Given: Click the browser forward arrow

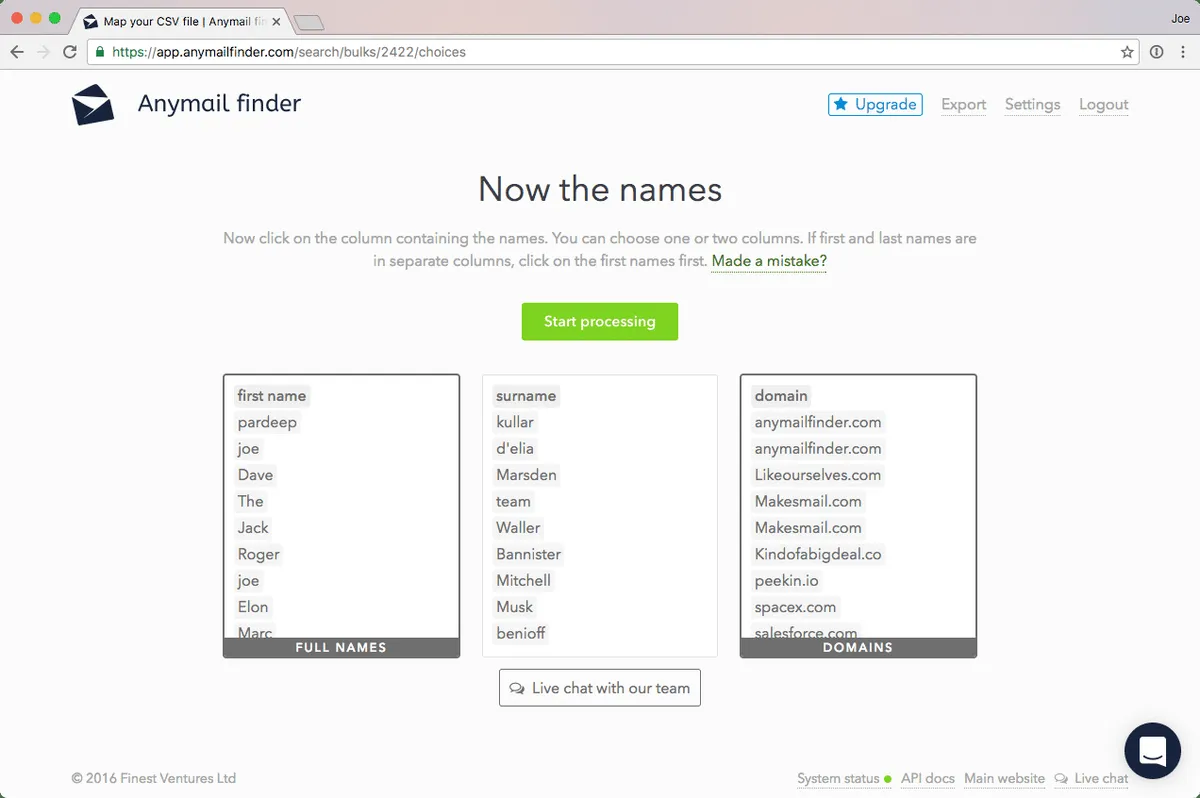Looking at the screenshot, I should click(x=43, y=52).
